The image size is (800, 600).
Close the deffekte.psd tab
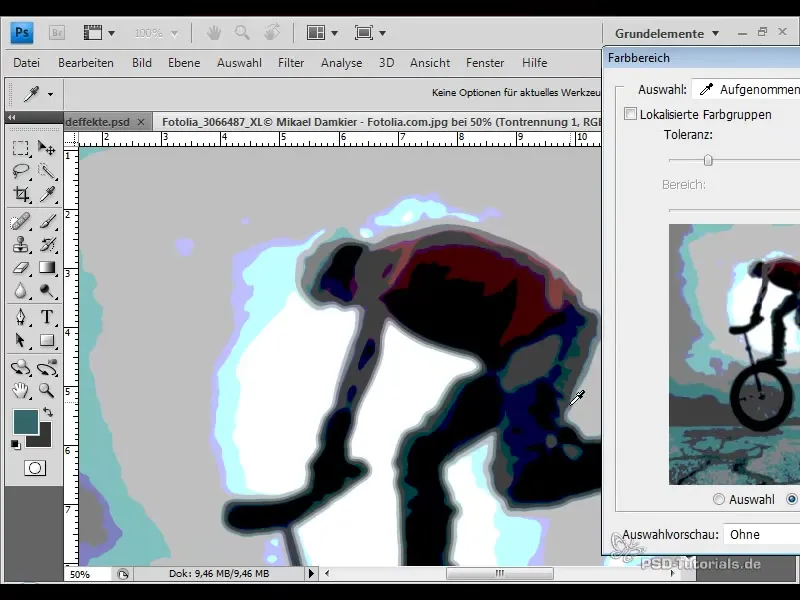click(141, 122)
